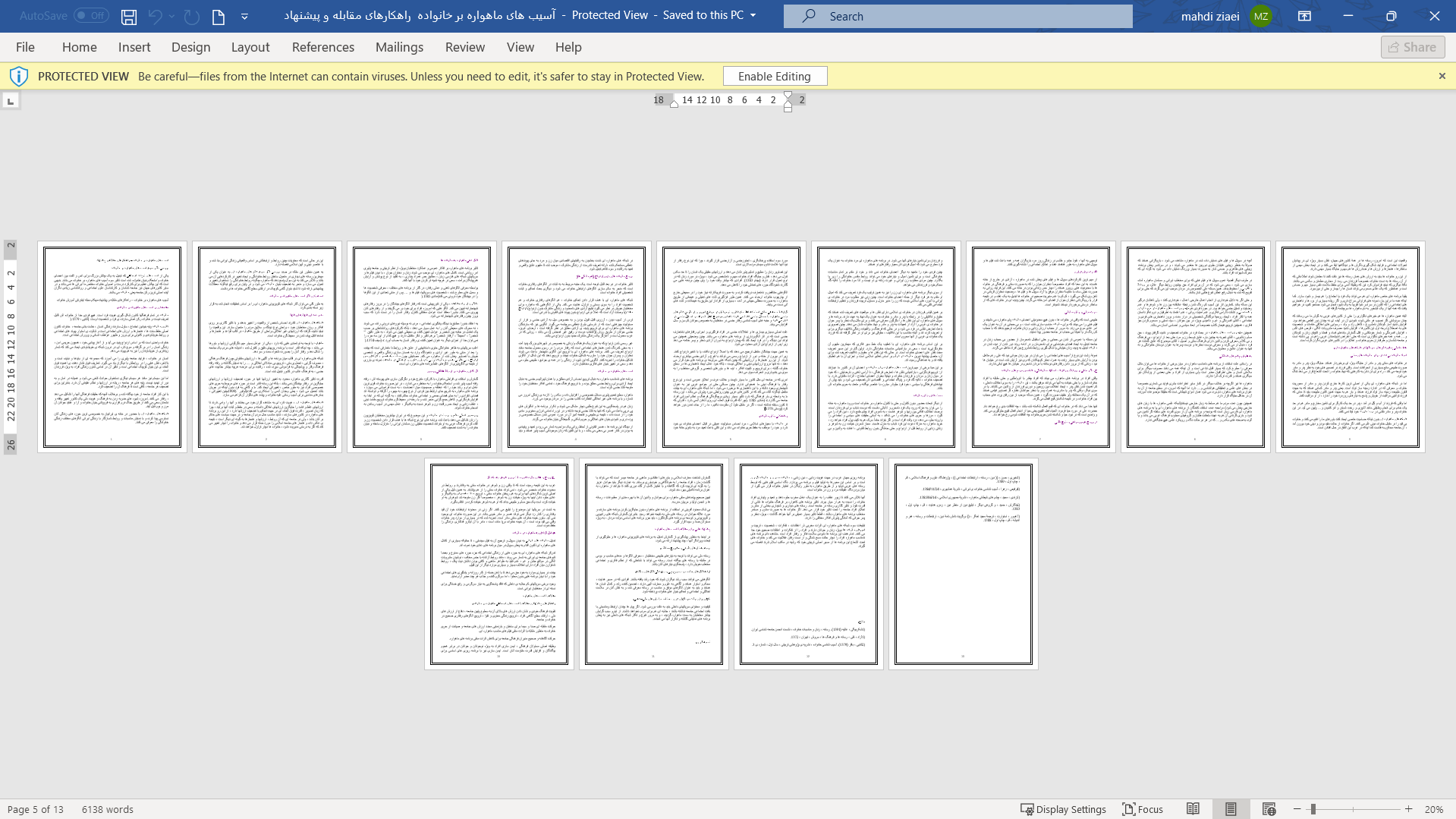The width and height of the screenshot is (1456, 819).
Task: Click the zoom out minus button
Action: [1297, 809]
